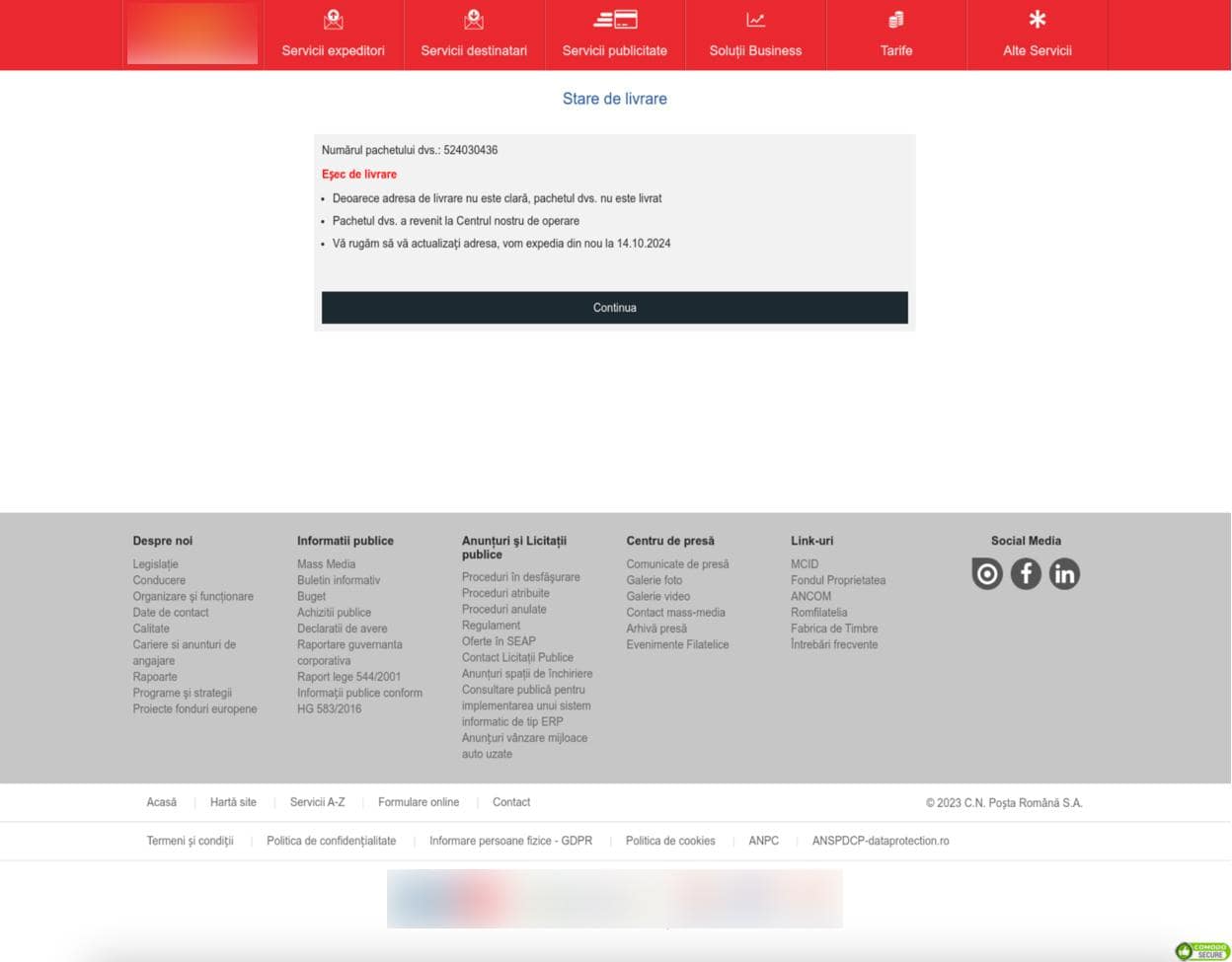Screen dimensions: 1232x962
Task: Select the Alte Servicii asterisk icon
Action: (x=1037, y=18)
